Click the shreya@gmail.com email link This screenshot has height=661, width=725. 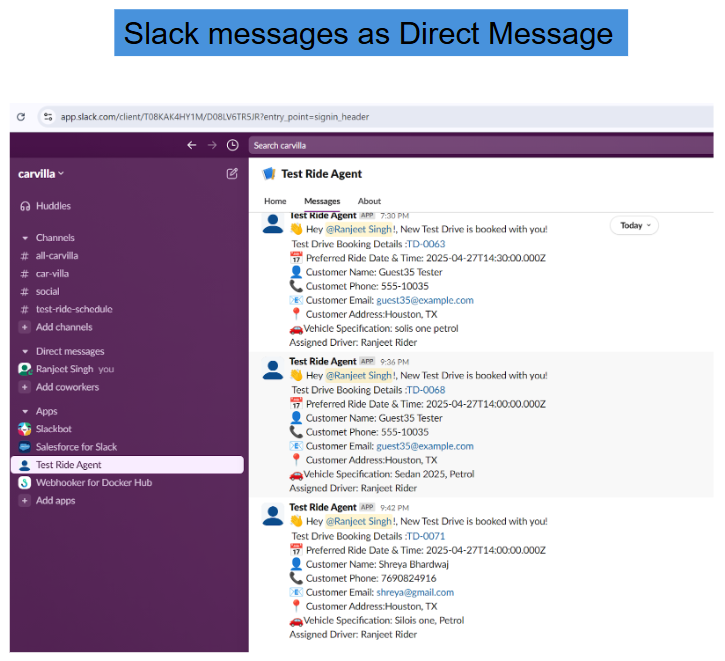[x=415, y=593]
